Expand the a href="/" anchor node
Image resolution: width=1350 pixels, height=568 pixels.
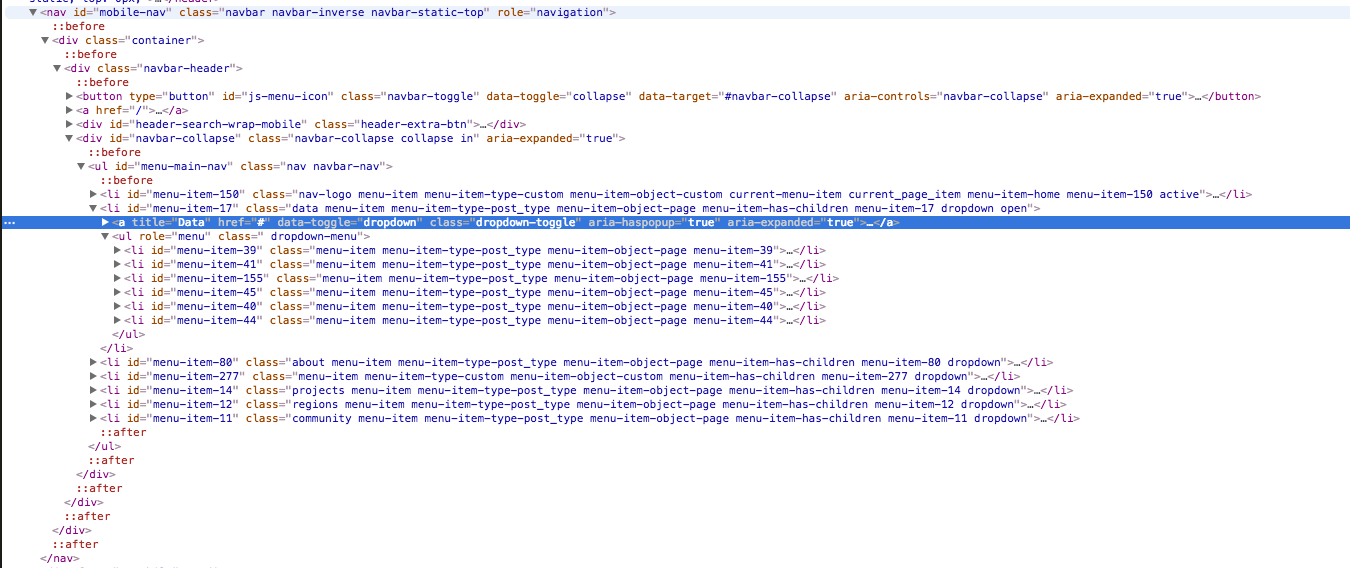69,111
